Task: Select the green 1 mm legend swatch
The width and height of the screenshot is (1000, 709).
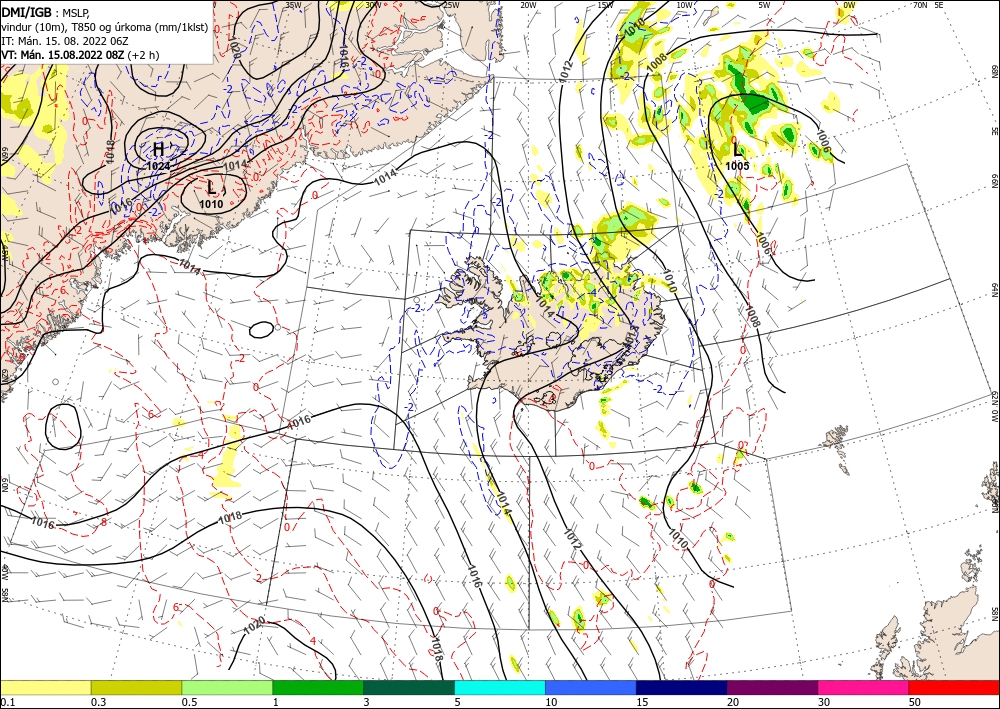Action: pyautogui.click(x=318, y=687)
